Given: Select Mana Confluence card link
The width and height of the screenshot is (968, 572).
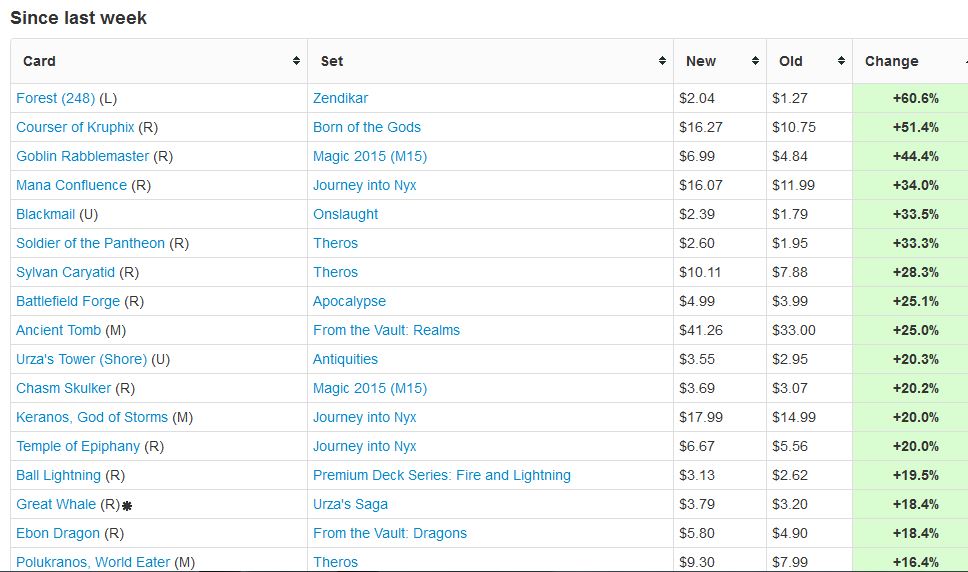Looking at the screenshot, I should pyautogui.click(x=71, y=185).
